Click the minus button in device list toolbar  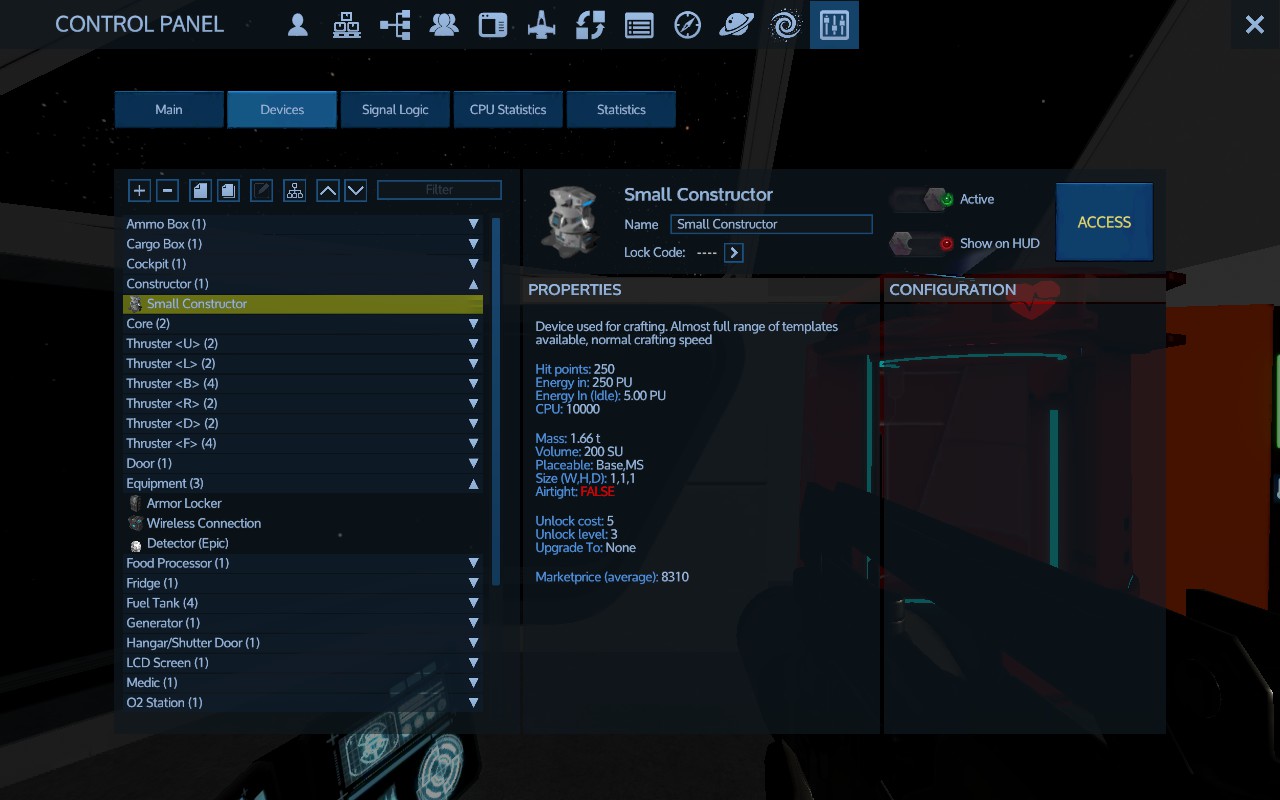(x=168, y=190)
